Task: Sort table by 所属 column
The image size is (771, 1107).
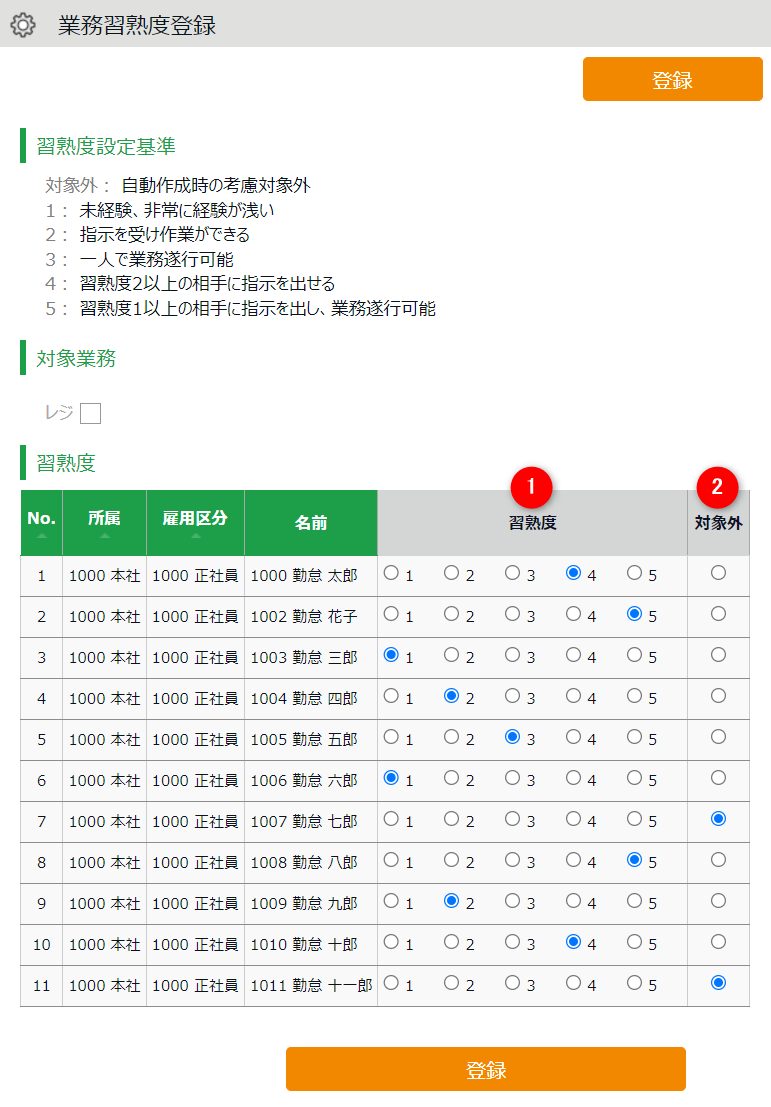Action: coord(104,536)
